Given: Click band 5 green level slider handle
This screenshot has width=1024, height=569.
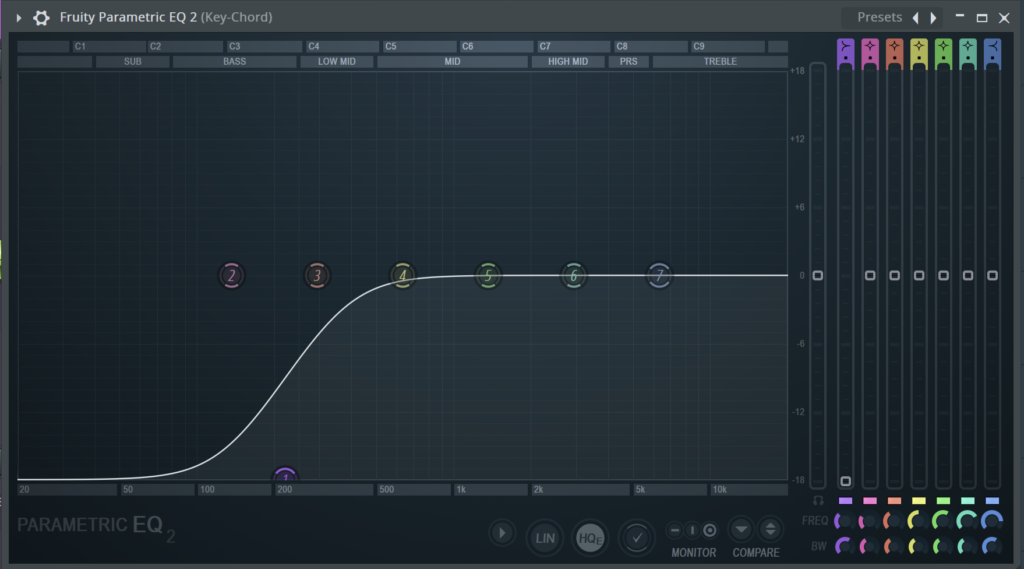Looking at the screenshot, I should 944,276.
